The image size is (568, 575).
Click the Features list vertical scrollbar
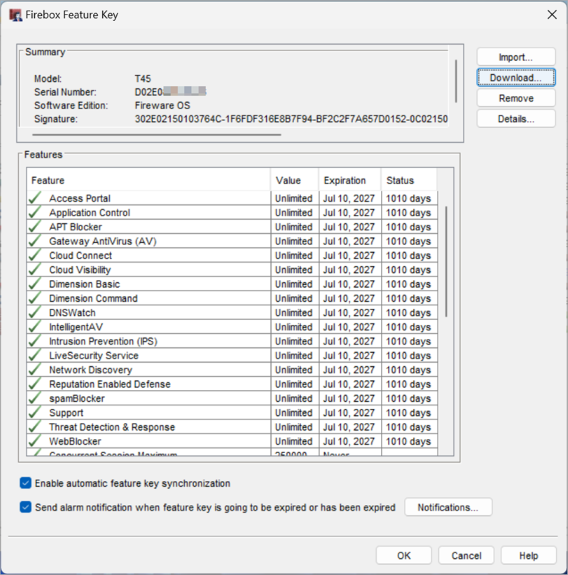[446, 261]
